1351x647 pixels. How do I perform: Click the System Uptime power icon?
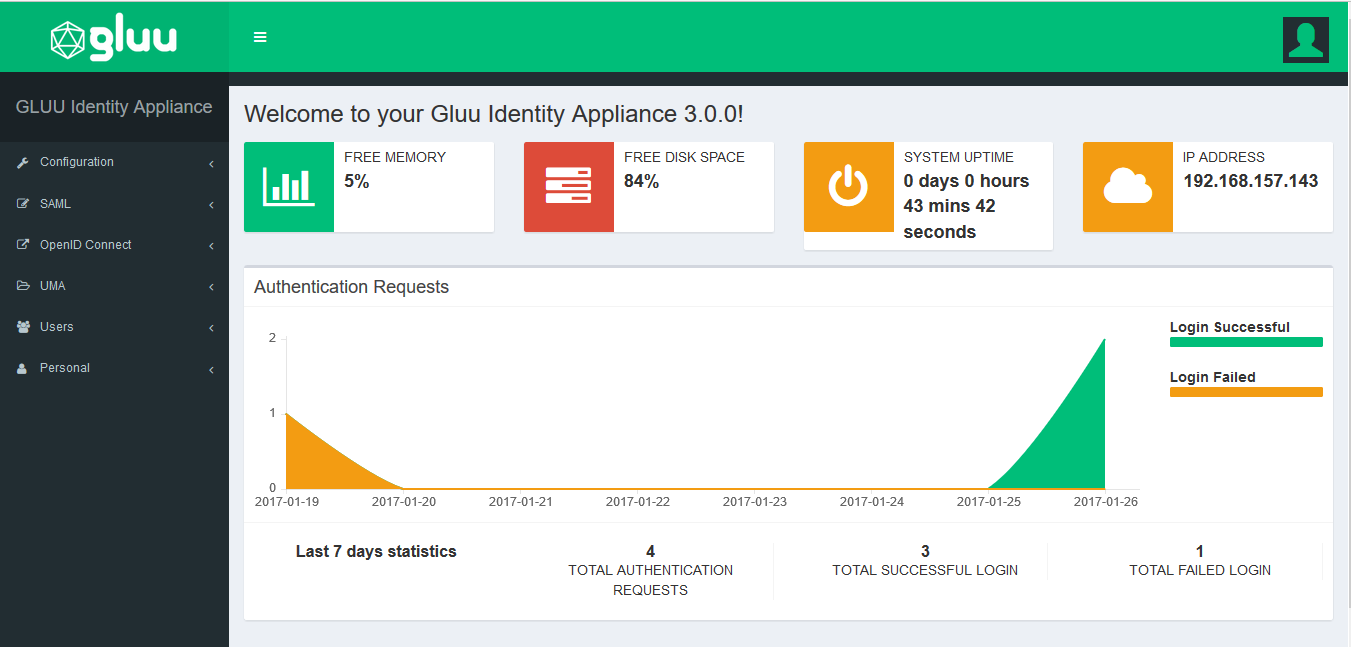pos(848,187)
